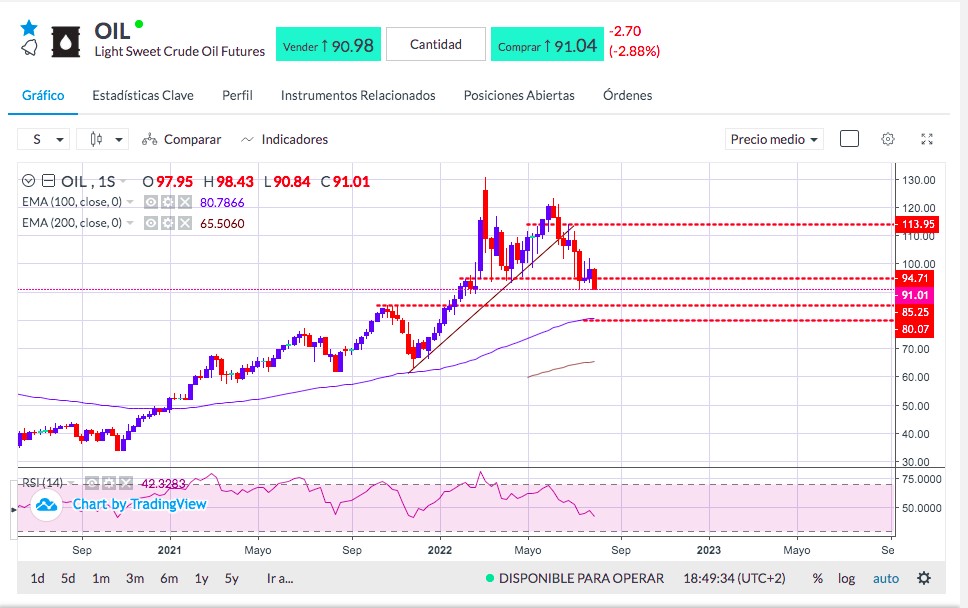Viewport: 968px width, 608px height.
Task: Open bottom bar chart settings gear
Action: 924,578
